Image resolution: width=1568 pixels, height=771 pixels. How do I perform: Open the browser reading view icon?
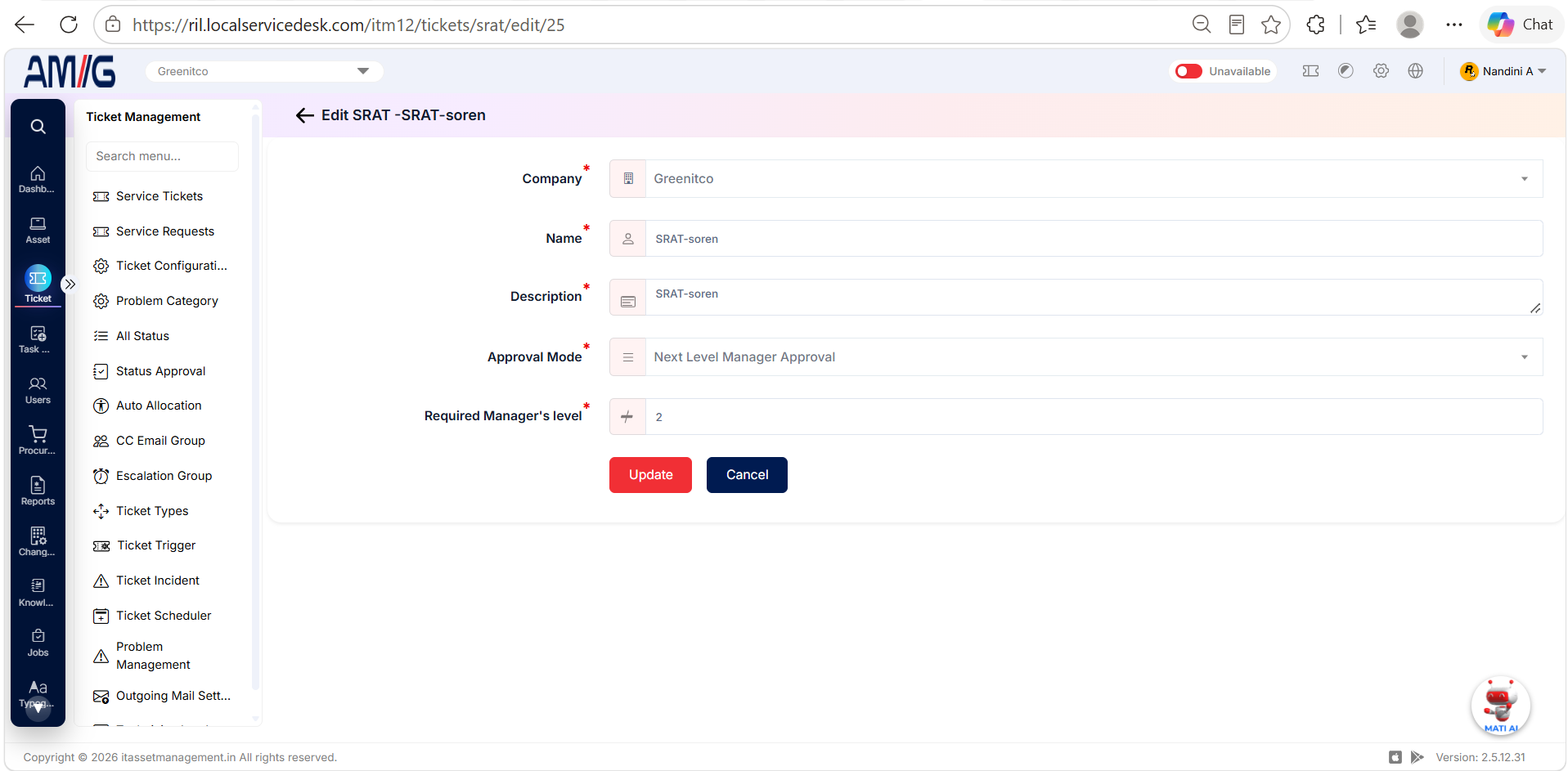click(x=1237, y=25)
